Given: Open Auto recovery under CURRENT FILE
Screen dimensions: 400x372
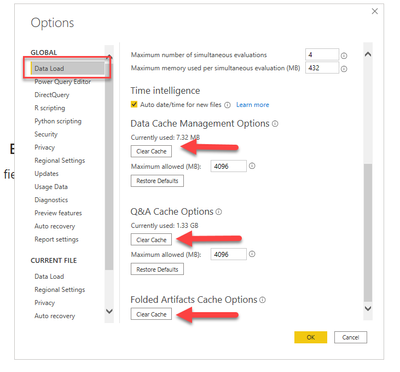Looking at the screenshot, I should (x=55, y=316).
